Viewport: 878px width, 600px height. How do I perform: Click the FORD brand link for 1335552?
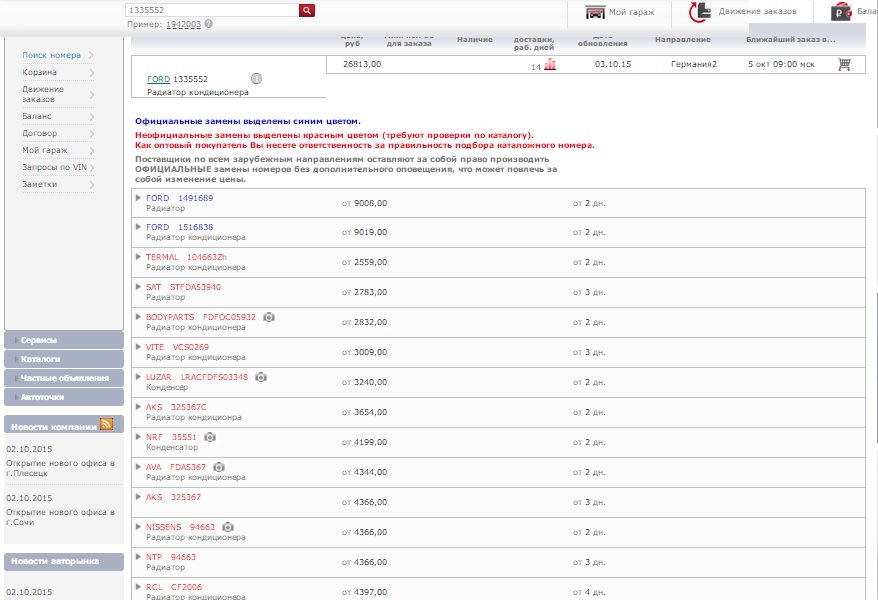(x=158, y=79)
